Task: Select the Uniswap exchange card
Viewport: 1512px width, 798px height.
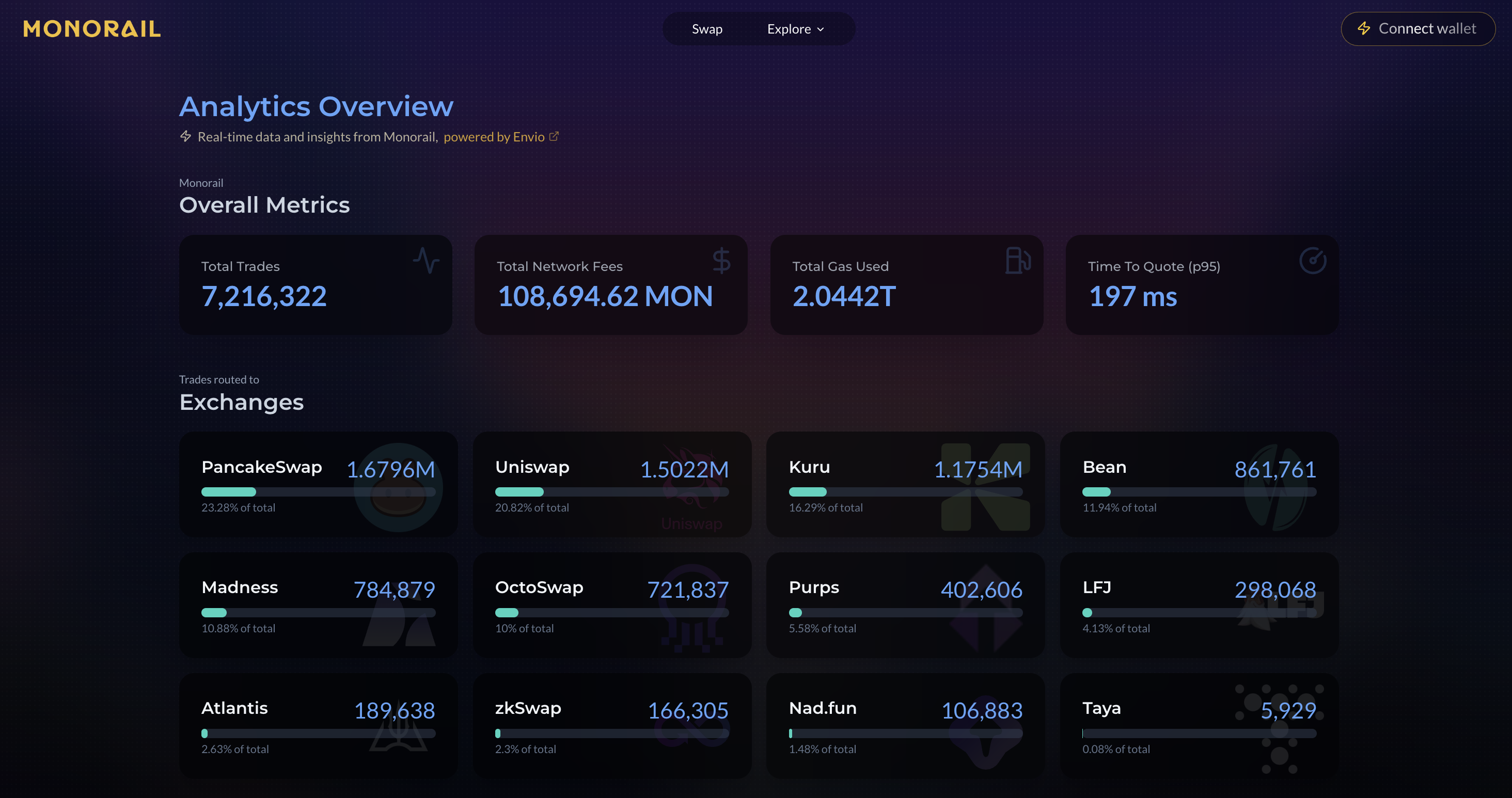Action: coord(611,484)
